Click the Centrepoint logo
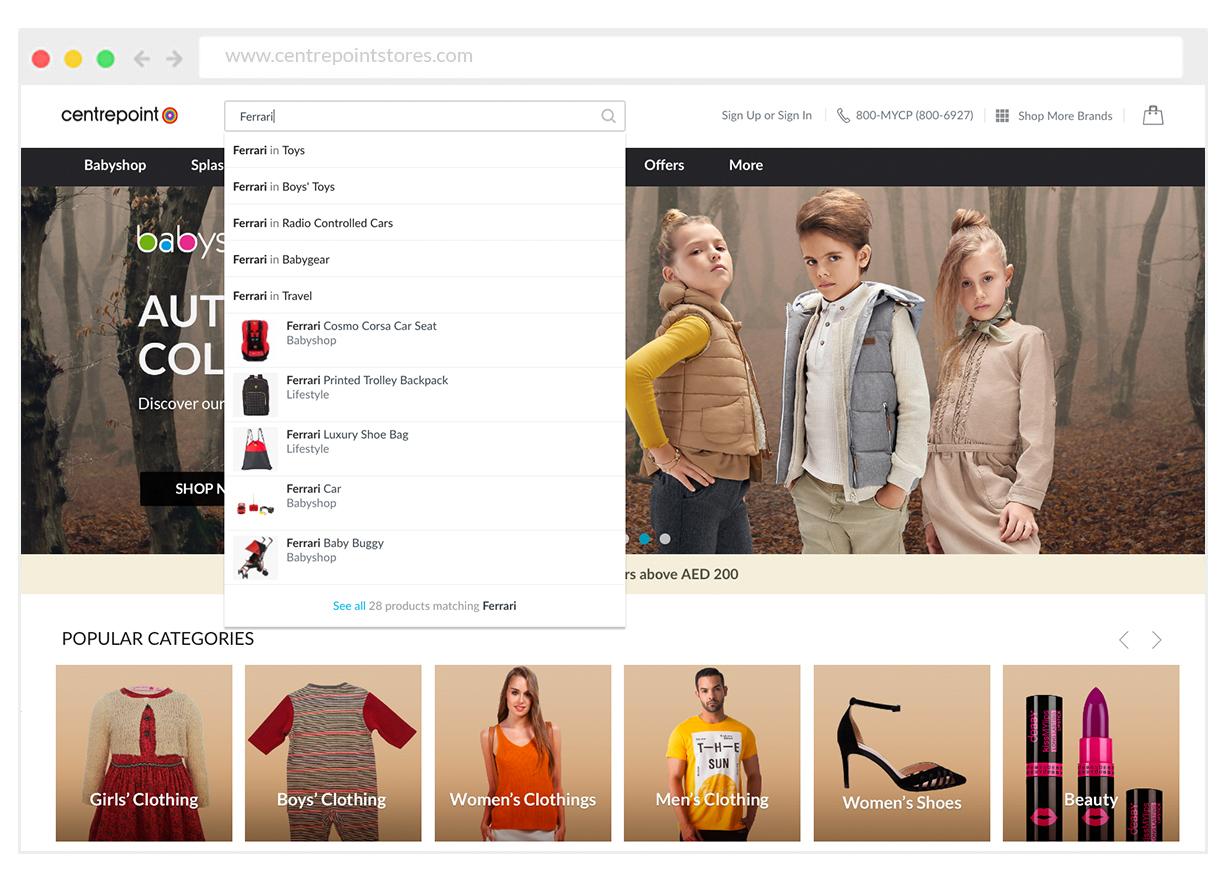This screenshot has height=880, width=1224. tap(119, 114)
